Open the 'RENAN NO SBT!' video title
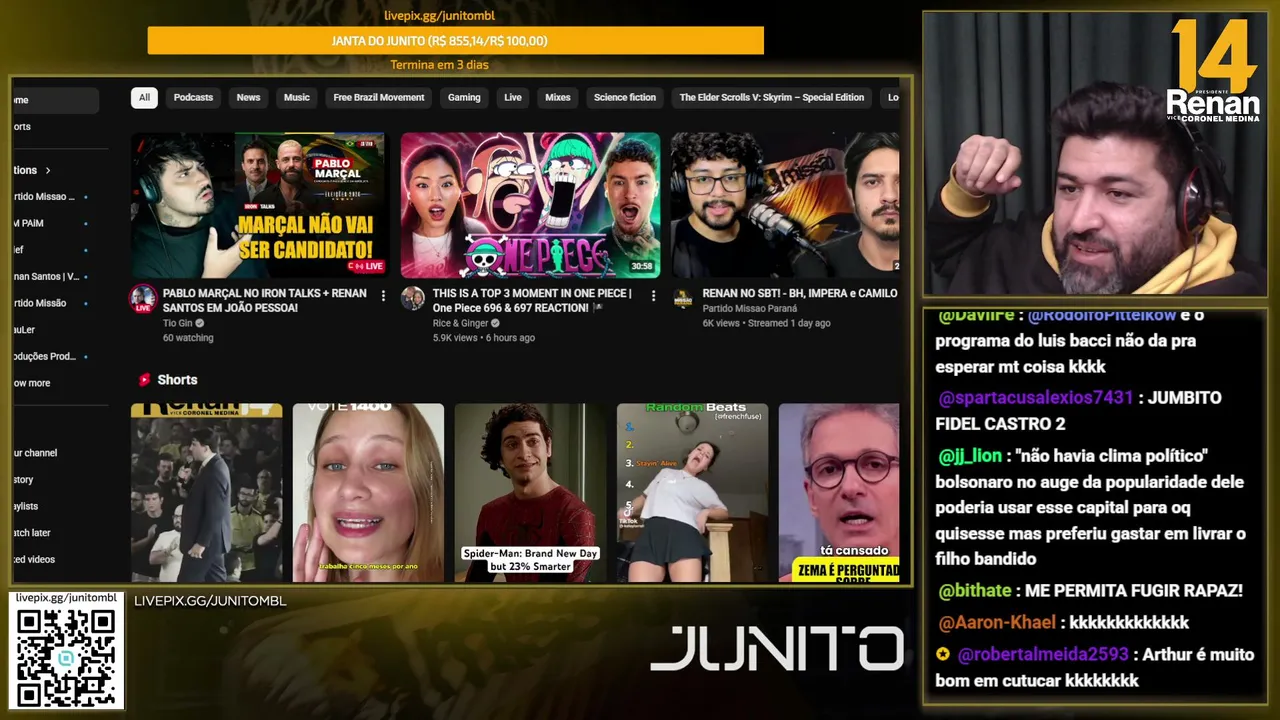The width and height of the screenshot is (1280, 720). (800, 294)
